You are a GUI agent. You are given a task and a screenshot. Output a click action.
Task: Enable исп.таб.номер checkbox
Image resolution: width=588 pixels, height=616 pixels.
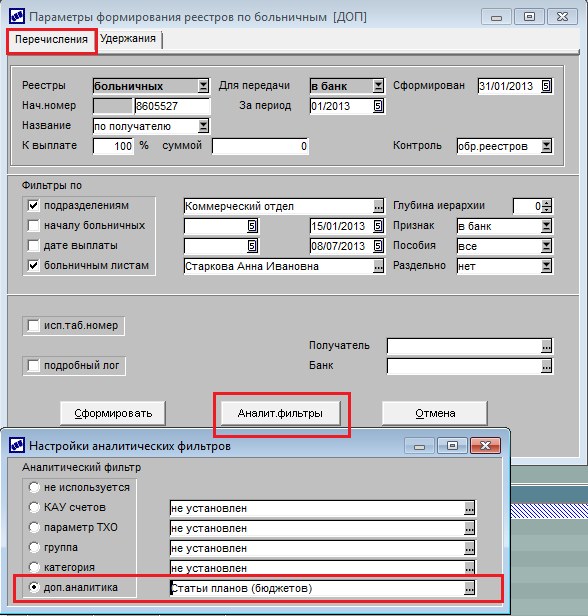click(34, 326)
